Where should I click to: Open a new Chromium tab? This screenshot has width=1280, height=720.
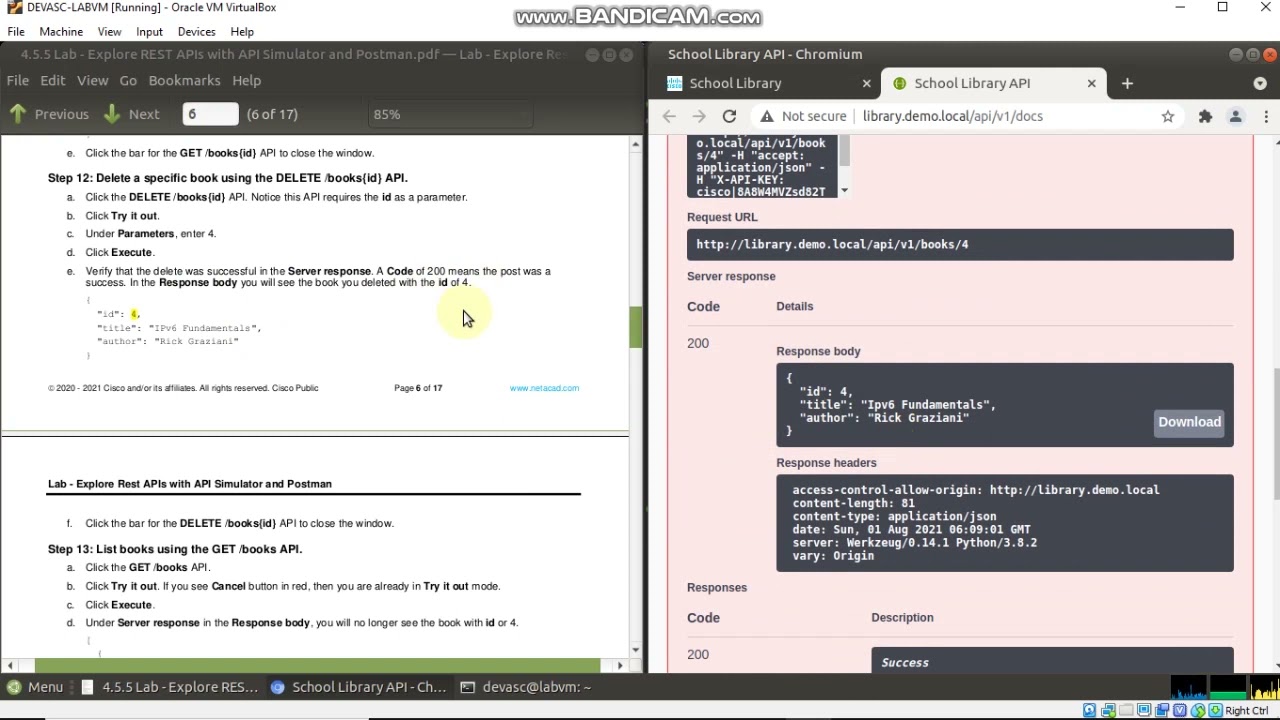tap(1127, 84)
